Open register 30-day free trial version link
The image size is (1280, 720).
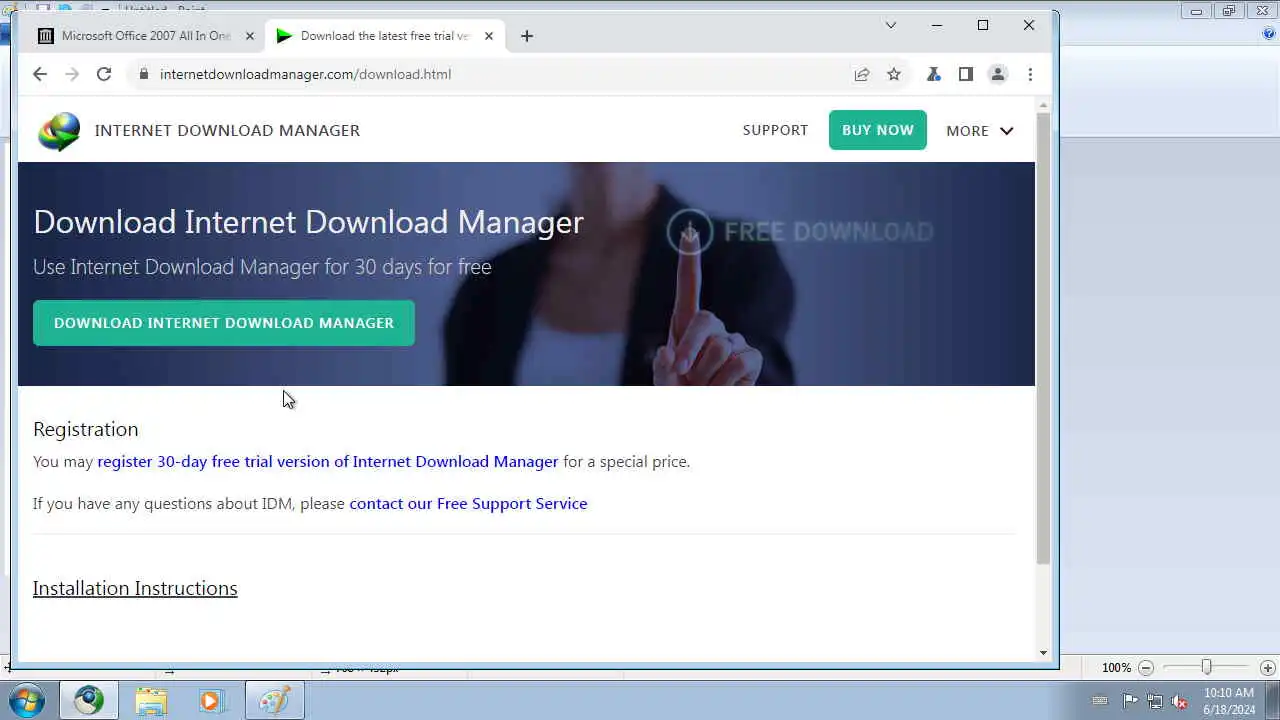click(x=328, y=462)
